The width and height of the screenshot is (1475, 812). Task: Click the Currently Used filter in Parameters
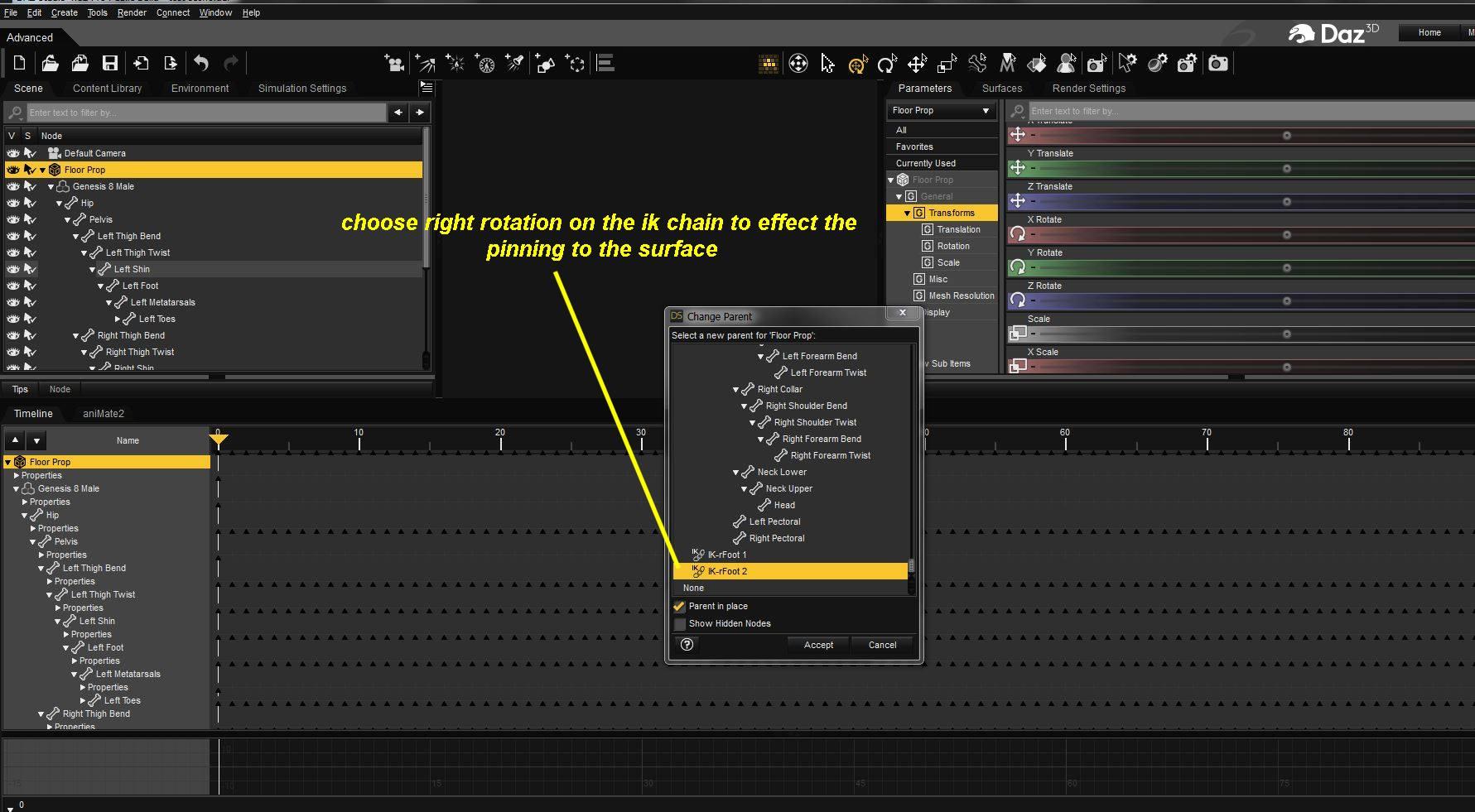(x=925, y=163)
